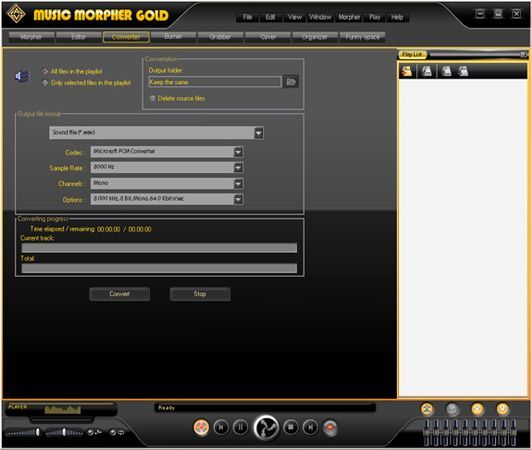This screenshot has height=450, width=531.
Task: Switch to the Organizer tab
Action: pyautogui.click(x=315, y=37)
